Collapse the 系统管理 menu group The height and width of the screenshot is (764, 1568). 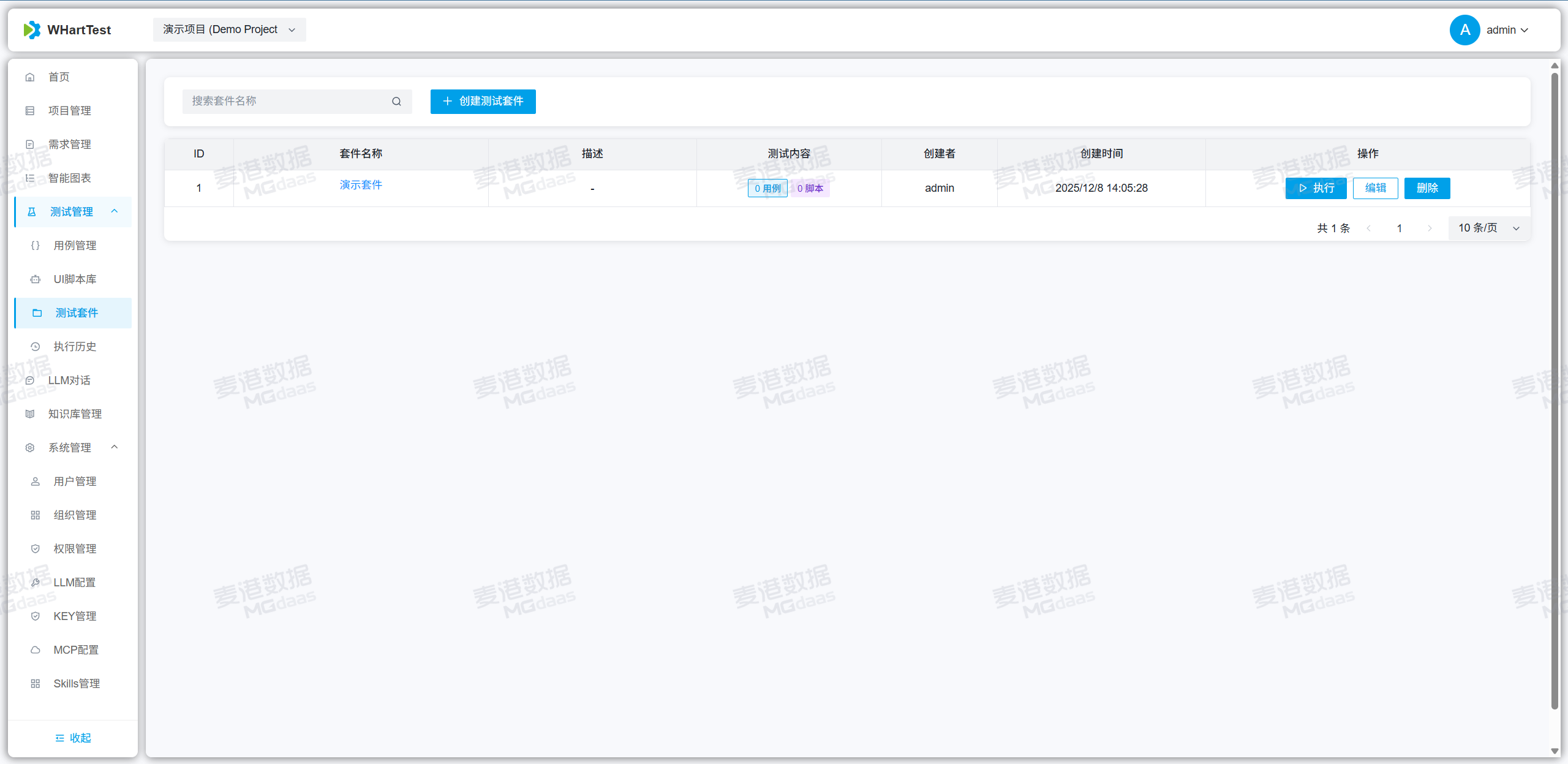(114, 447)
